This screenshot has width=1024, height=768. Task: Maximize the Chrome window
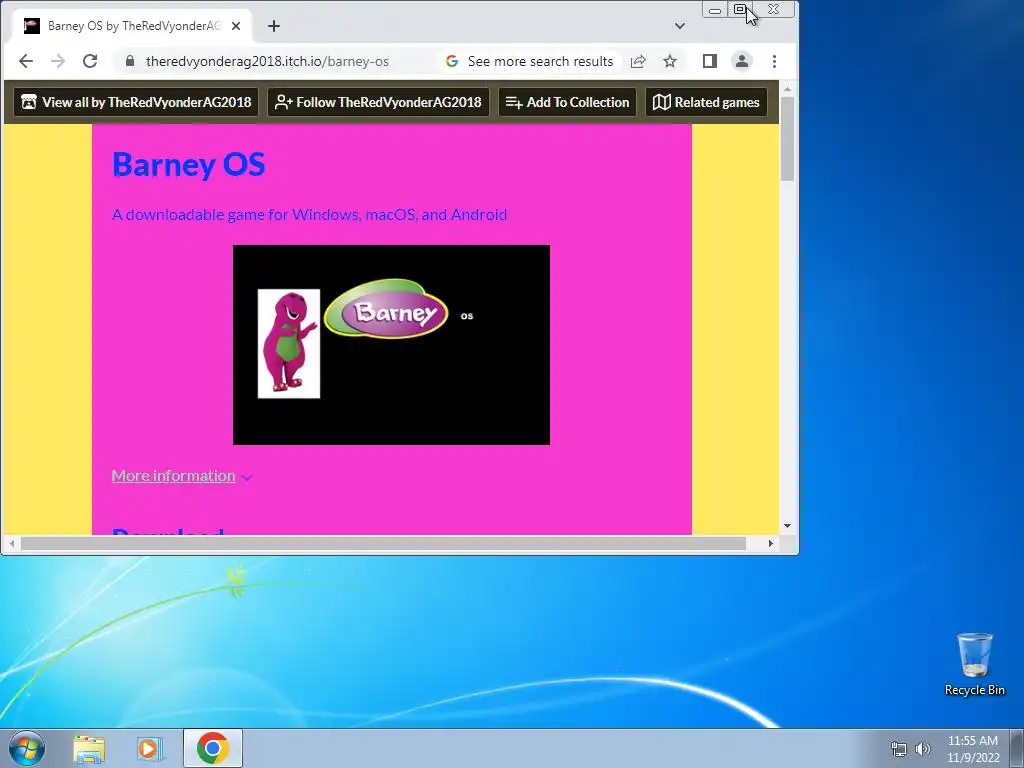pyautogui.click(x=740, y=10)
